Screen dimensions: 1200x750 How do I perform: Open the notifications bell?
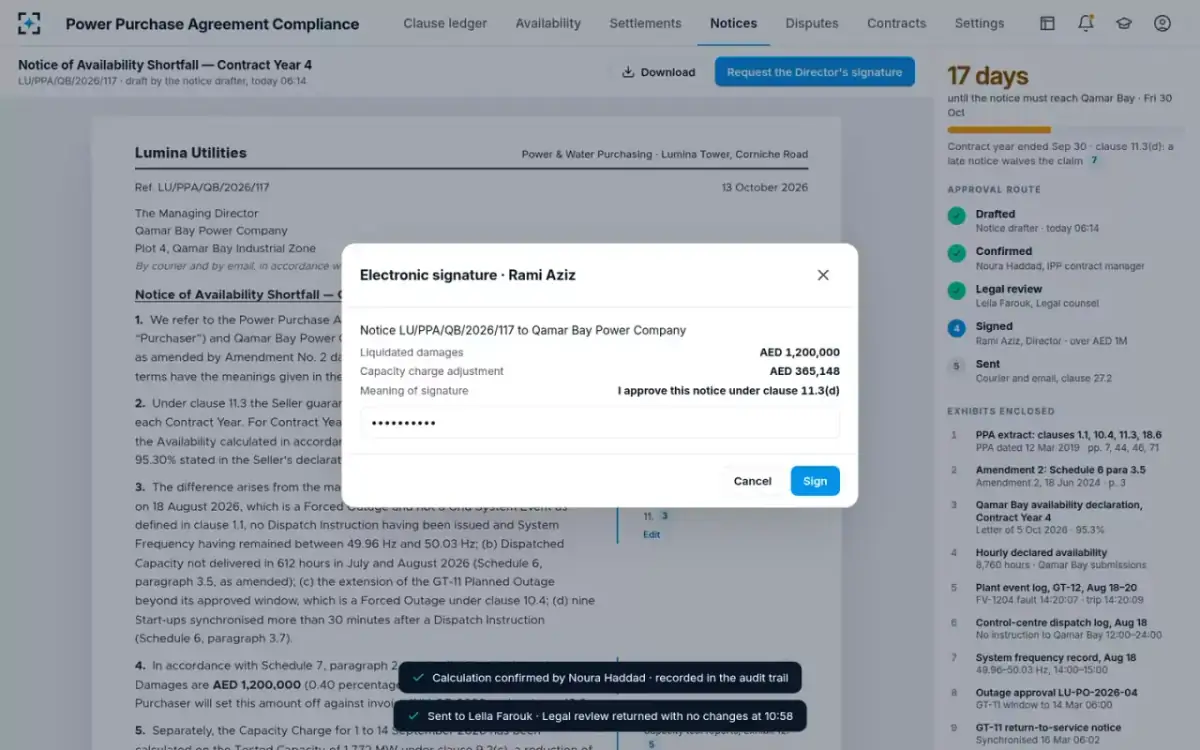pyautogui.click(x=1085, y=23)
